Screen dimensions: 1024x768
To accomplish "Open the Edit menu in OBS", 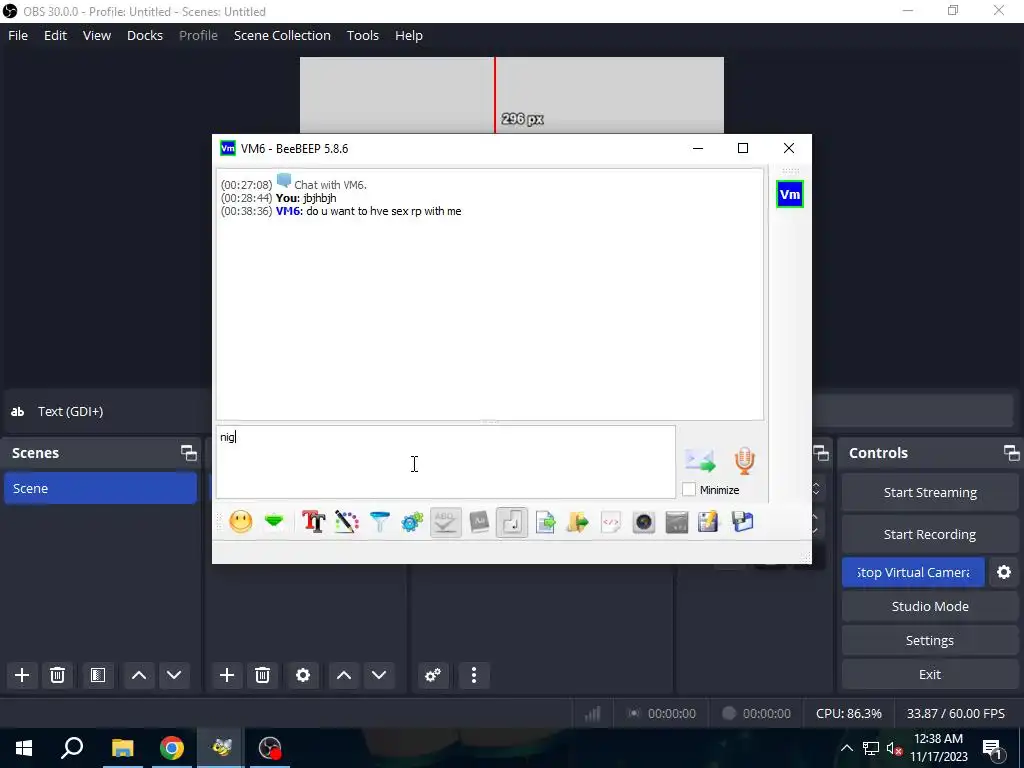I will coord(56,35).
